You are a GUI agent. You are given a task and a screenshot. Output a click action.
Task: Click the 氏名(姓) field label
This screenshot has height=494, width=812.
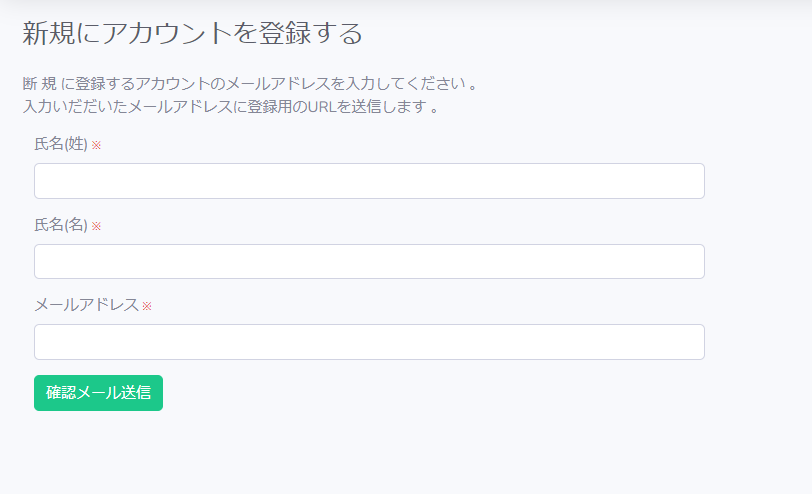tap(61, 144)
